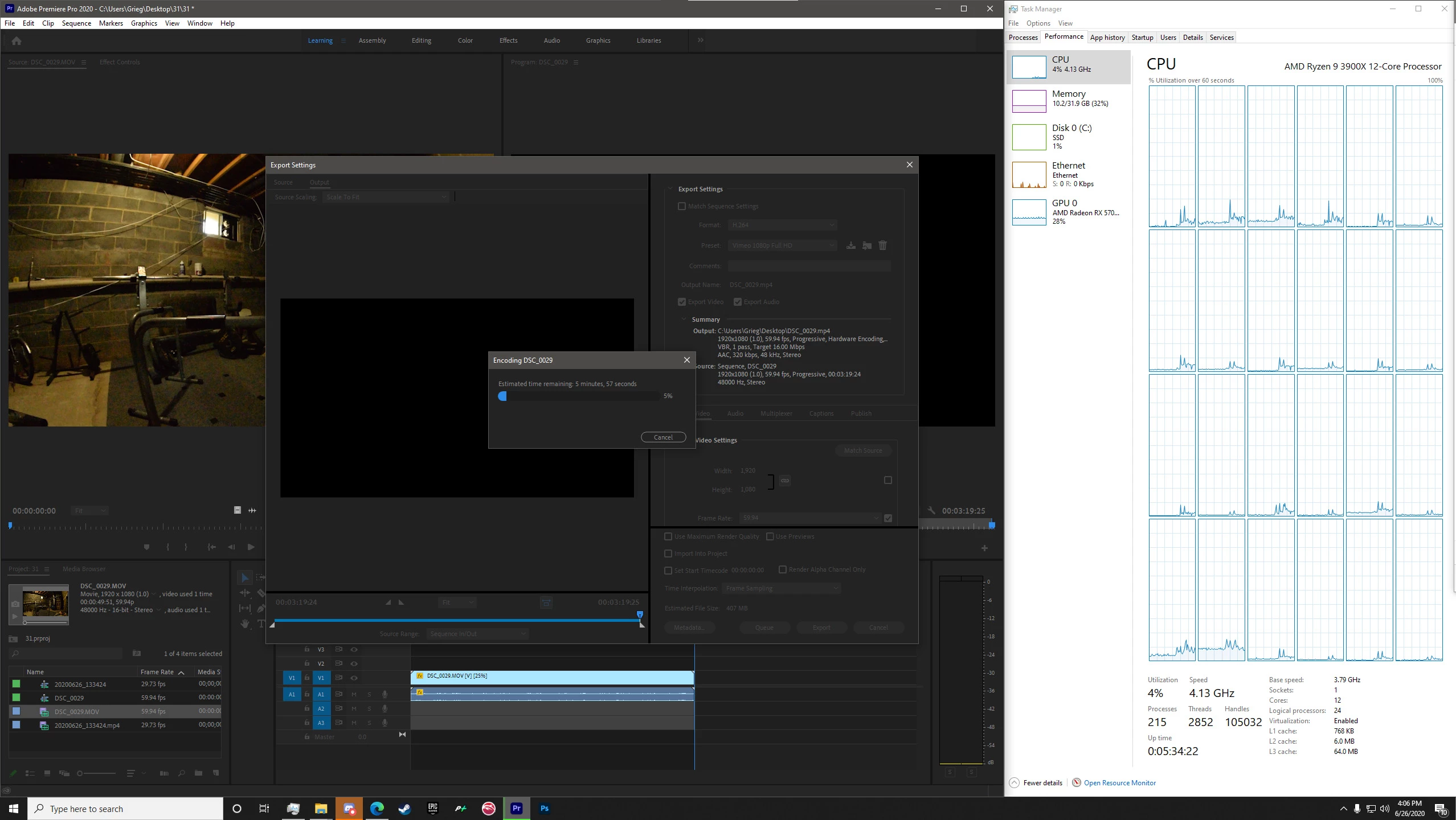Cancel the DSC_0029 encoding
1456x820 pixels.
pyautogui.click(x=663, y=437)
